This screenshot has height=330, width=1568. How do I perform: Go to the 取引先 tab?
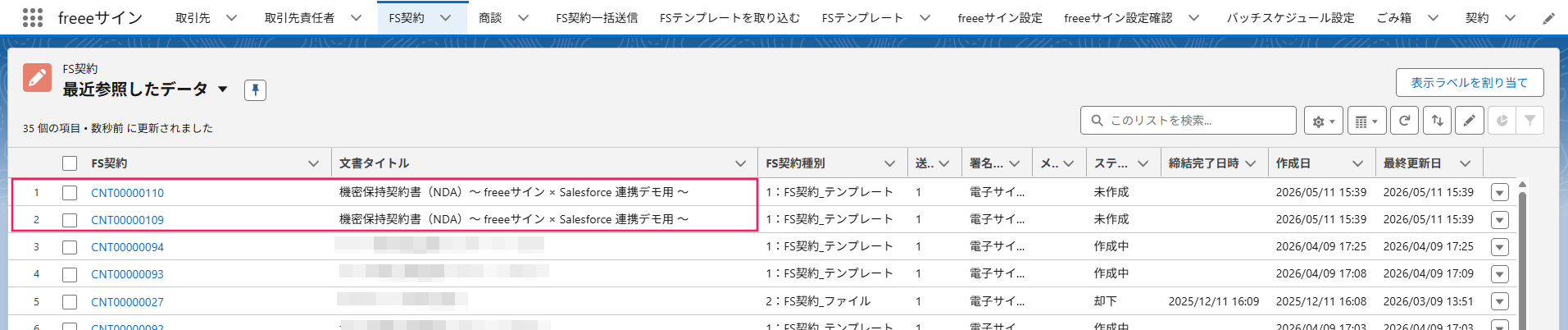tap(193, 18)
